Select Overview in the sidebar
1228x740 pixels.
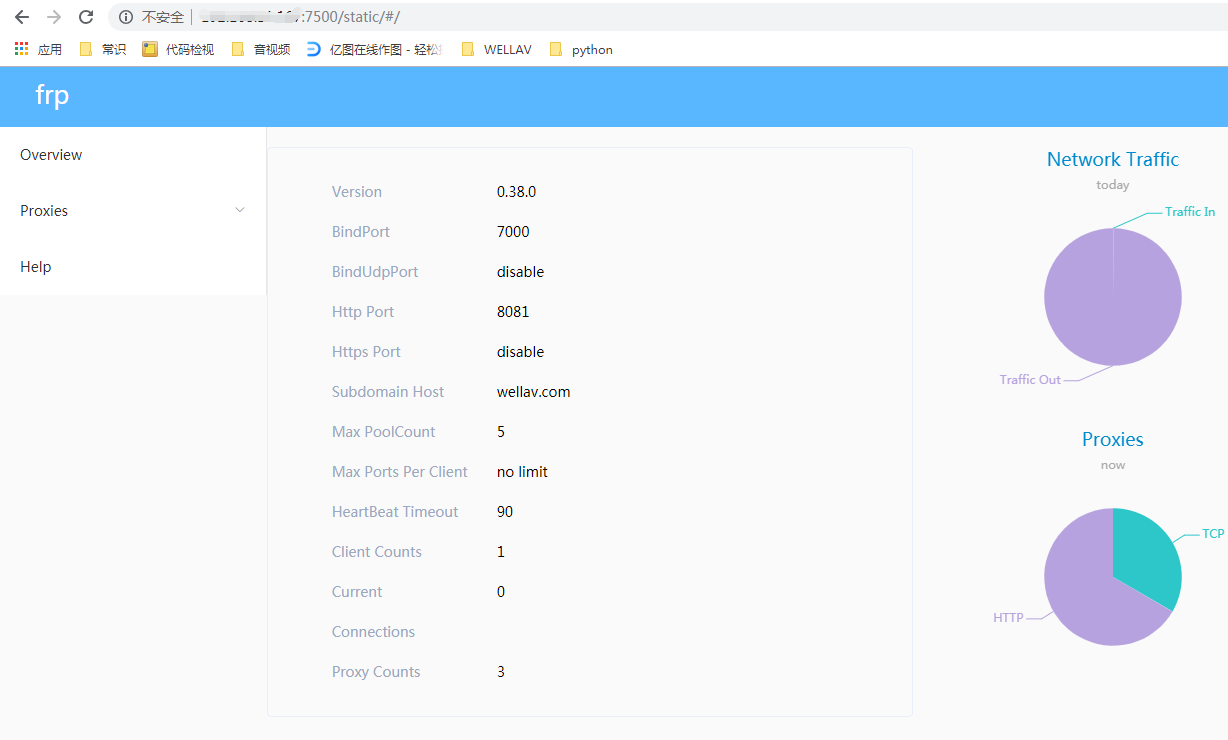[133, 155]
